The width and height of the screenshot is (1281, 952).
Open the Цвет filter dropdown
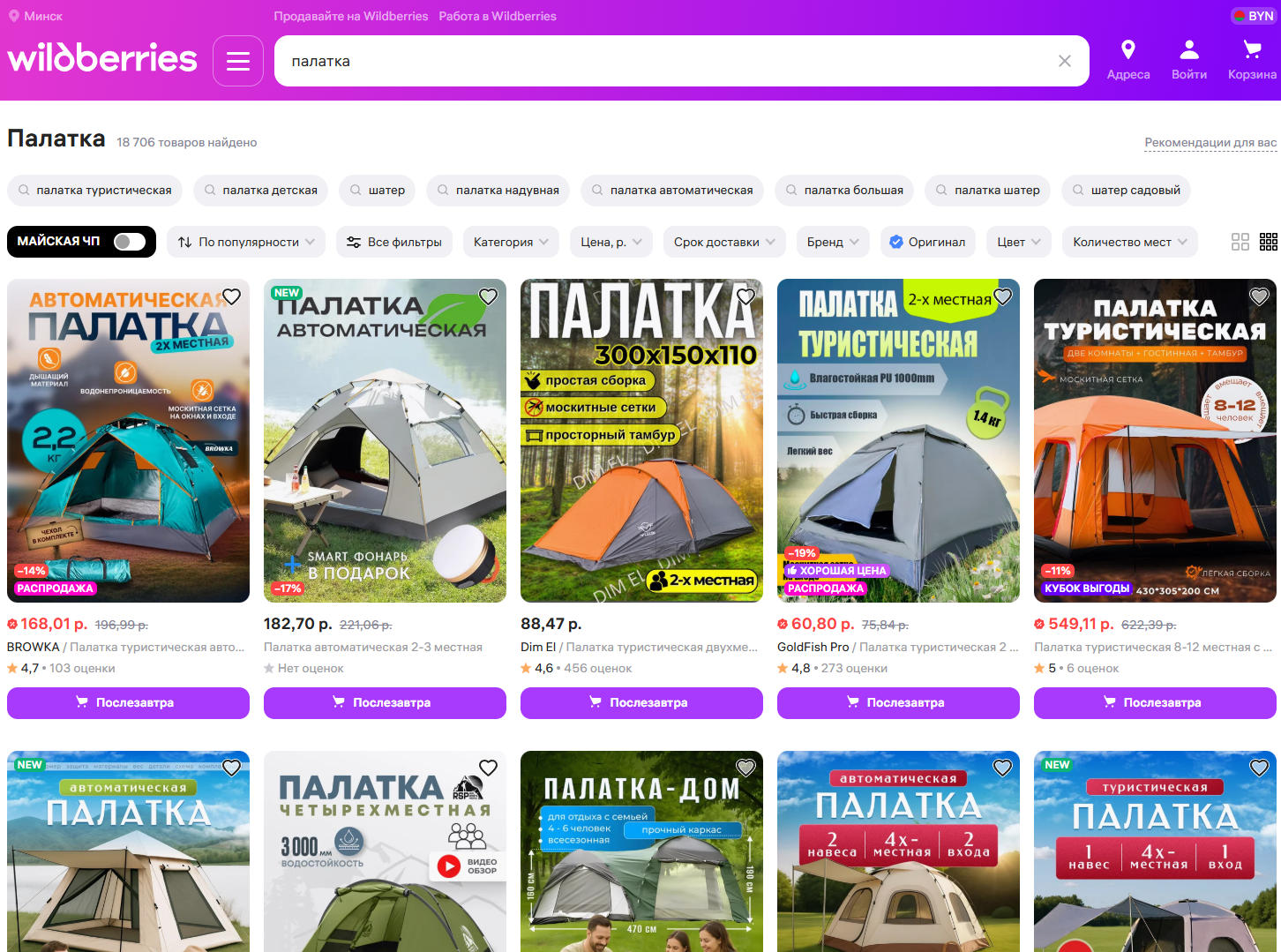tap(1019, 242)
